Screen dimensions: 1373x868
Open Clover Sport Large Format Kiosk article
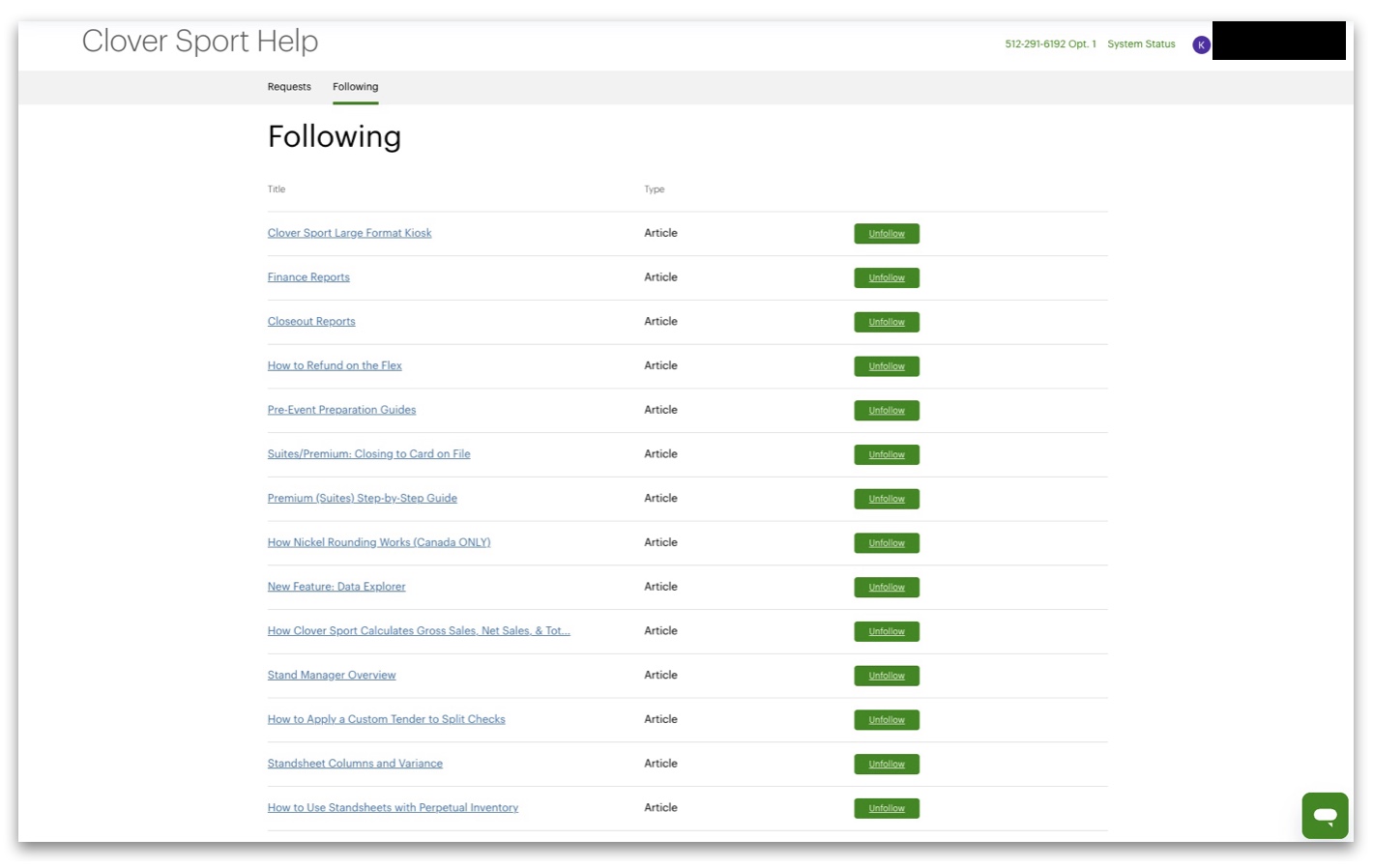349,233
